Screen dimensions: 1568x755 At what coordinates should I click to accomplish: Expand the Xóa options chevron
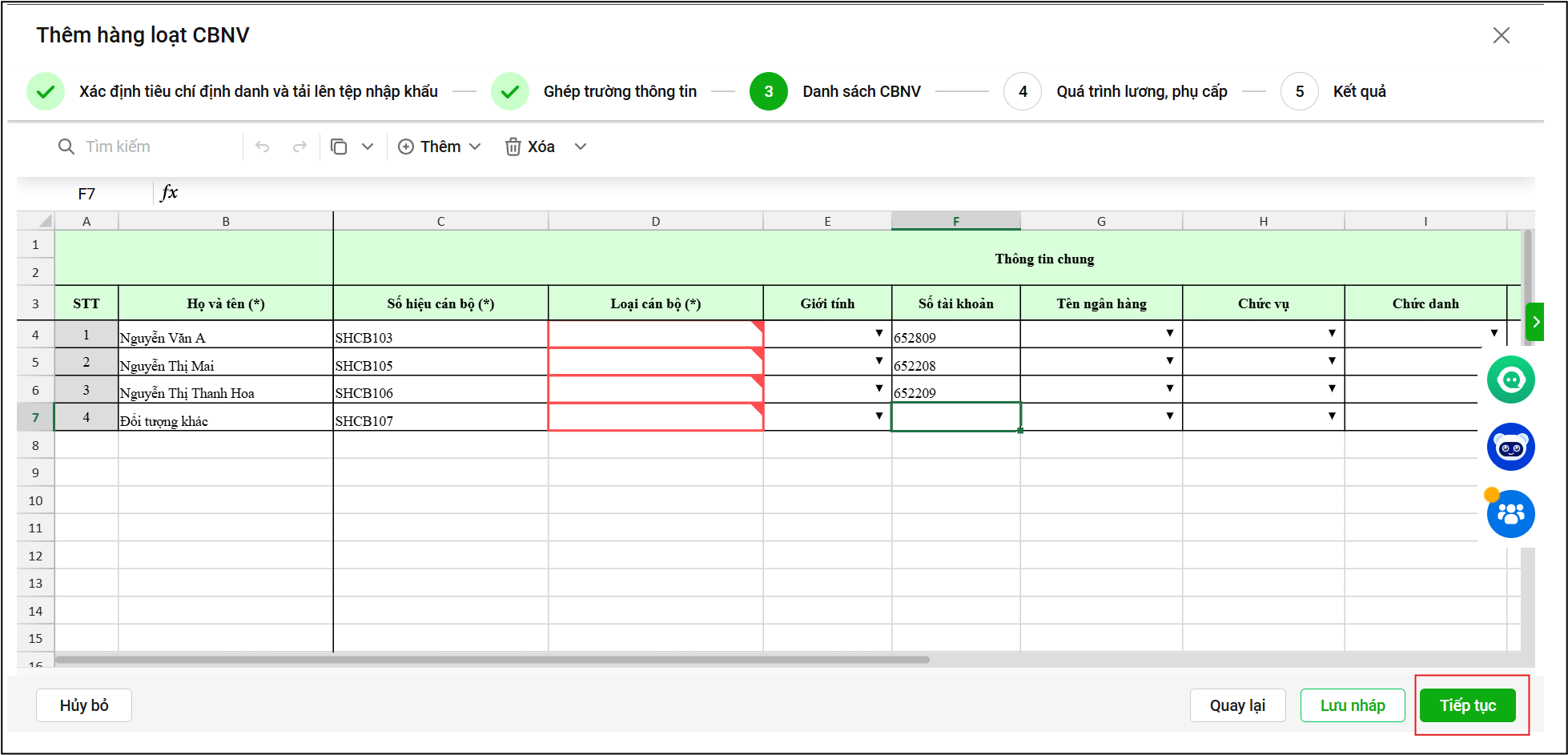point(581,147)
